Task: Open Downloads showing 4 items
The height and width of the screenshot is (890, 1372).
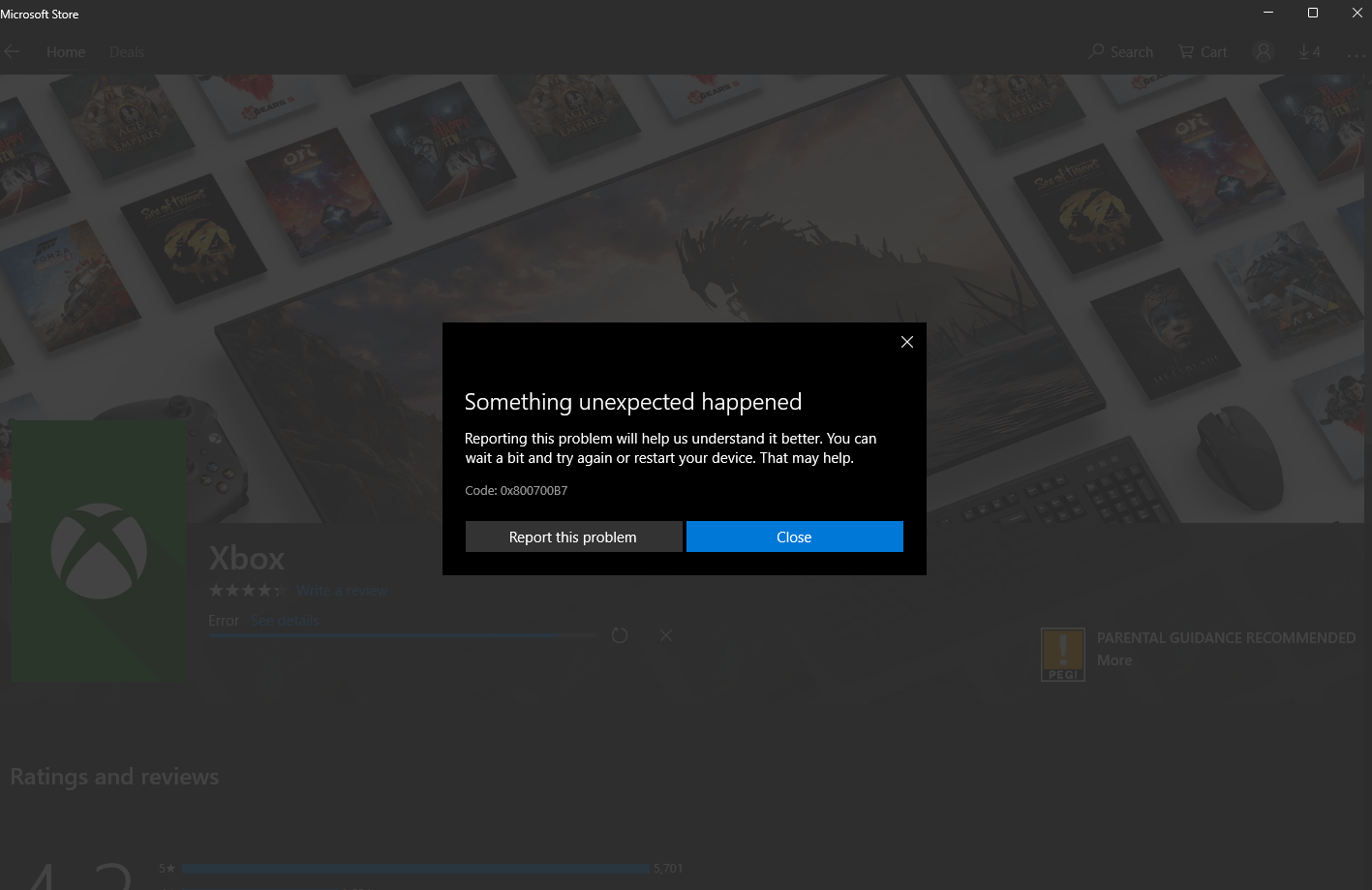Action: pyautogui.click(x=1309, y=51)
